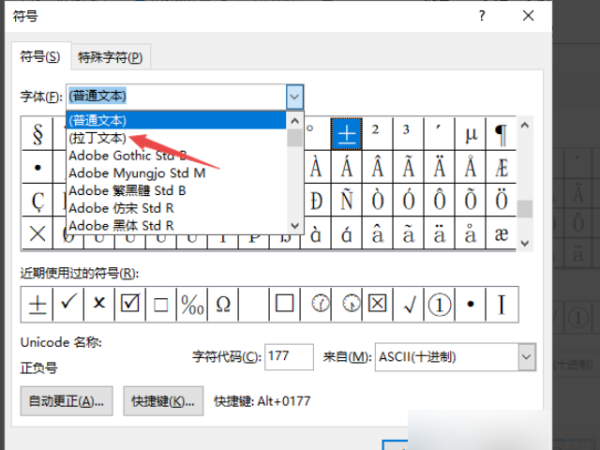Click the 自动更正(A)... button

coord(66,401)
